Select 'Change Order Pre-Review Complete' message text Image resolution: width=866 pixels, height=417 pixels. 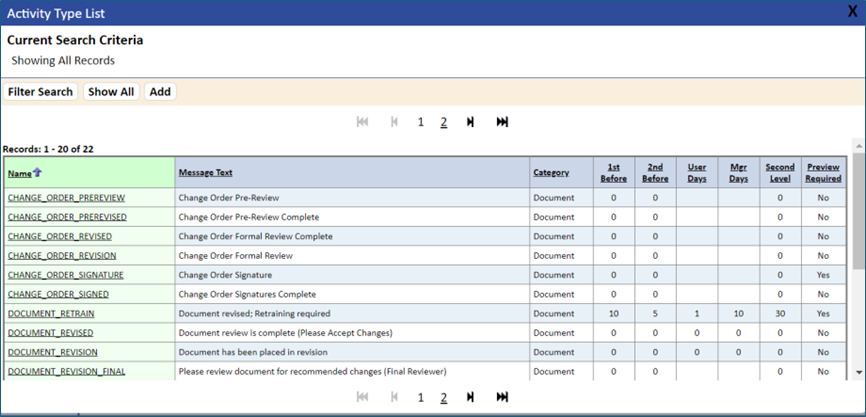[249, 217]
